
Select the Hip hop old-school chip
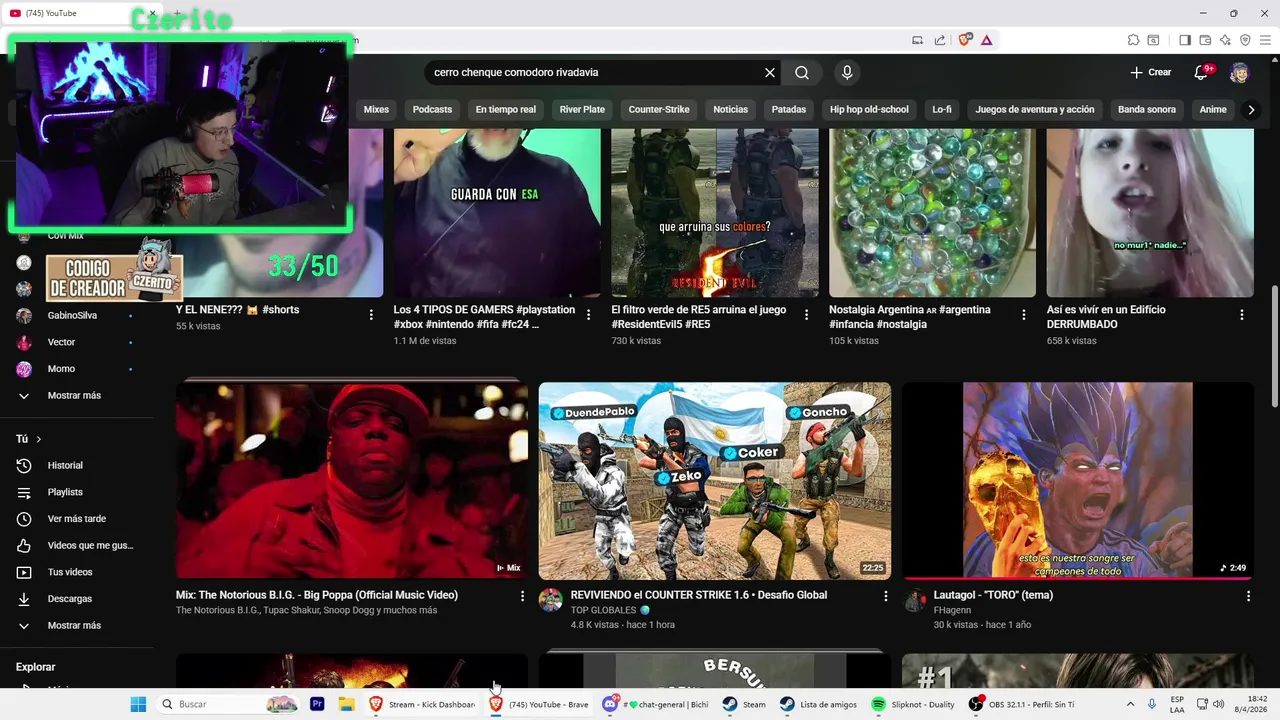pos(869,109)
